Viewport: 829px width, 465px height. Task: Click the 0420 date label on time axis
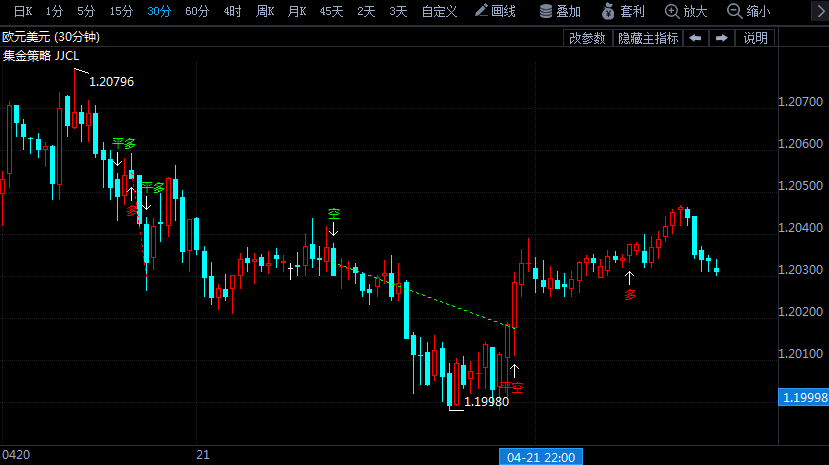point(16,455)
